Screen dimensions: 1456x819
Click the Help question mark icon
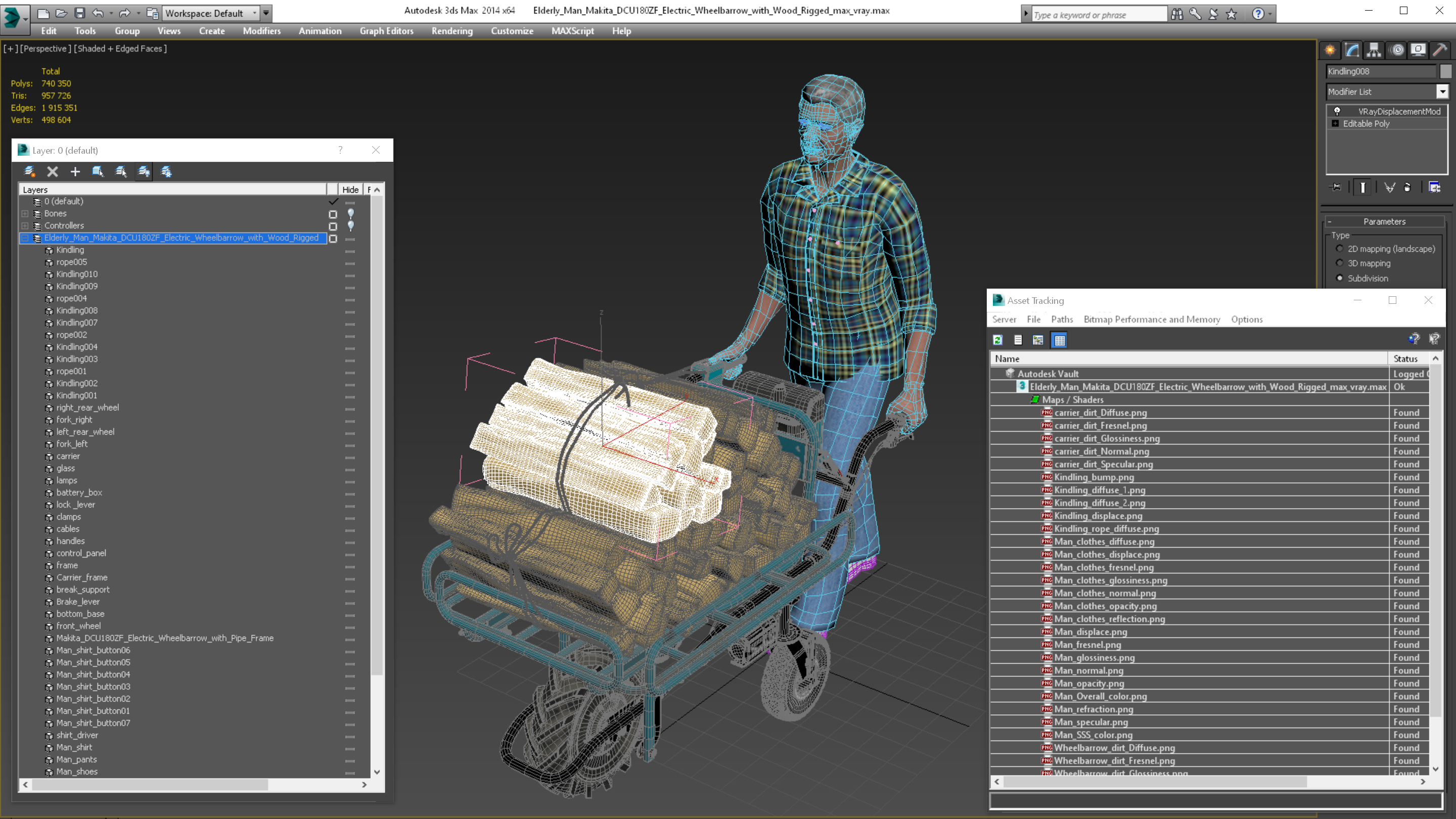tap(1258, 14)
